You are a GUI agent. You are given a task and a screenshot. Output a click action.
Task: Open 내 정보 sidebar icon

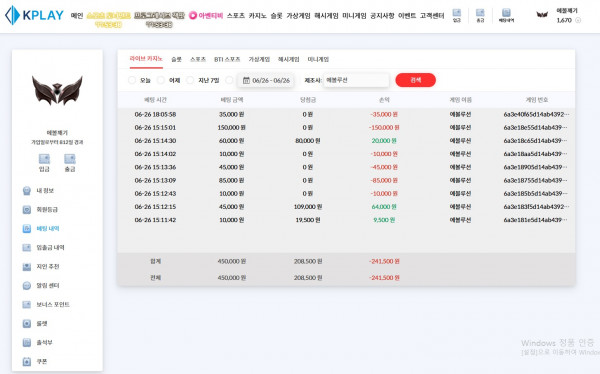pyautogui.click(x=26, y=191)
